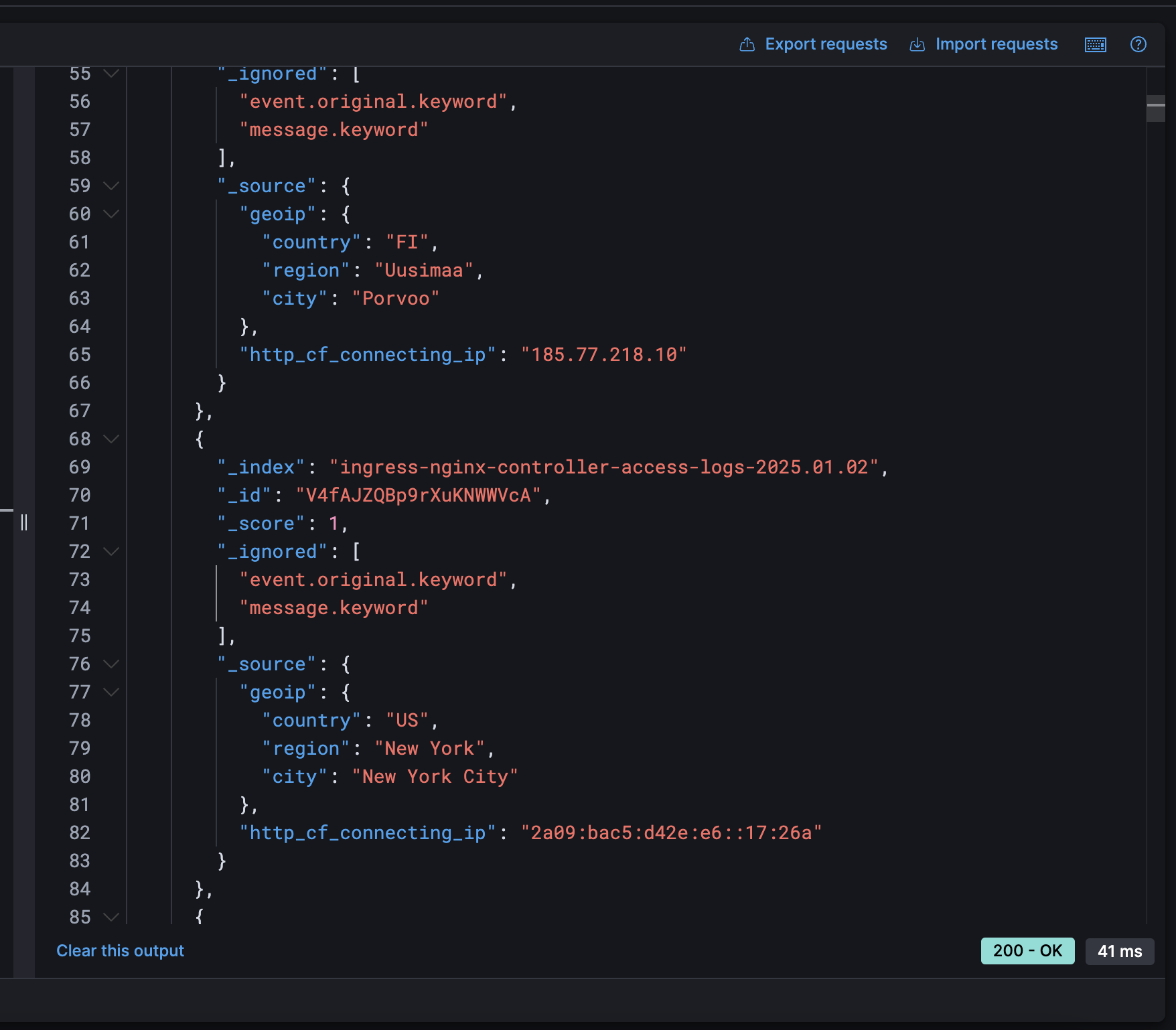Fold the _source object on line 59
This screenshot has width=1176, height=1030.
(x=112, y=186)
